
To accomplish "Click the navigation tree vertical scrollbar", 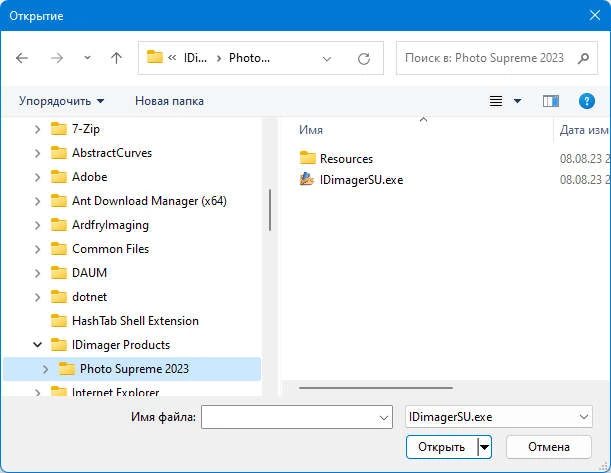I will (270, 210).
